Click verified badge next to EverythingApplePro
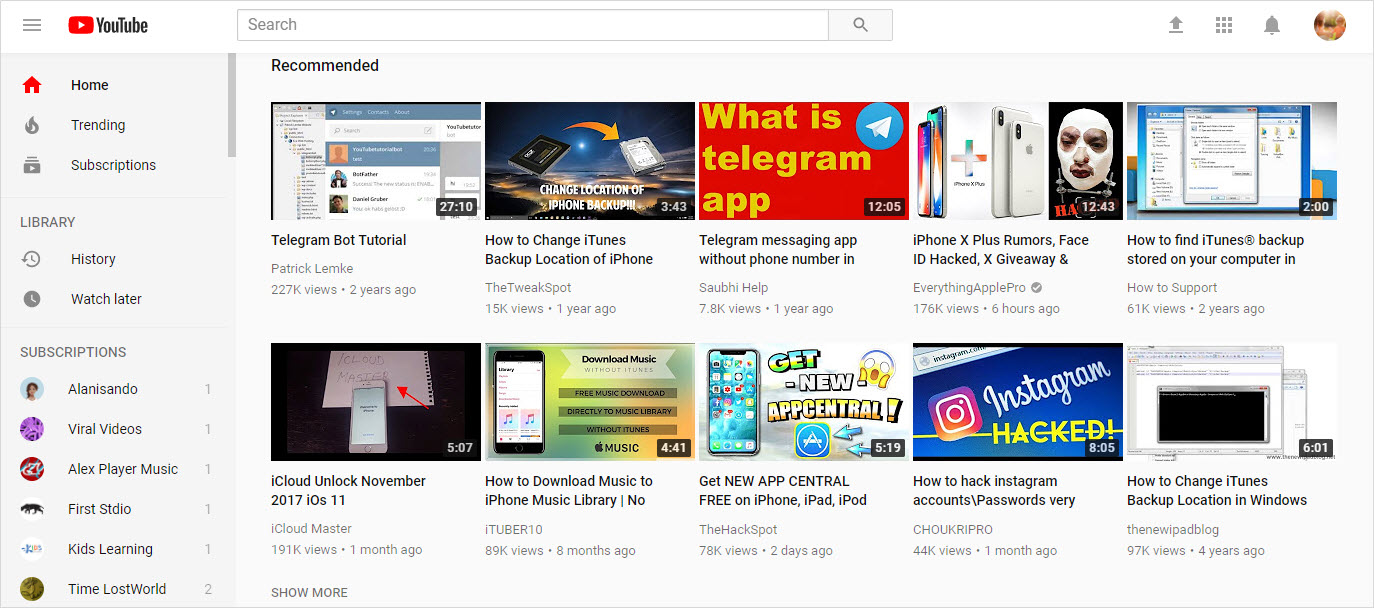 click(x=1036, y=288)
